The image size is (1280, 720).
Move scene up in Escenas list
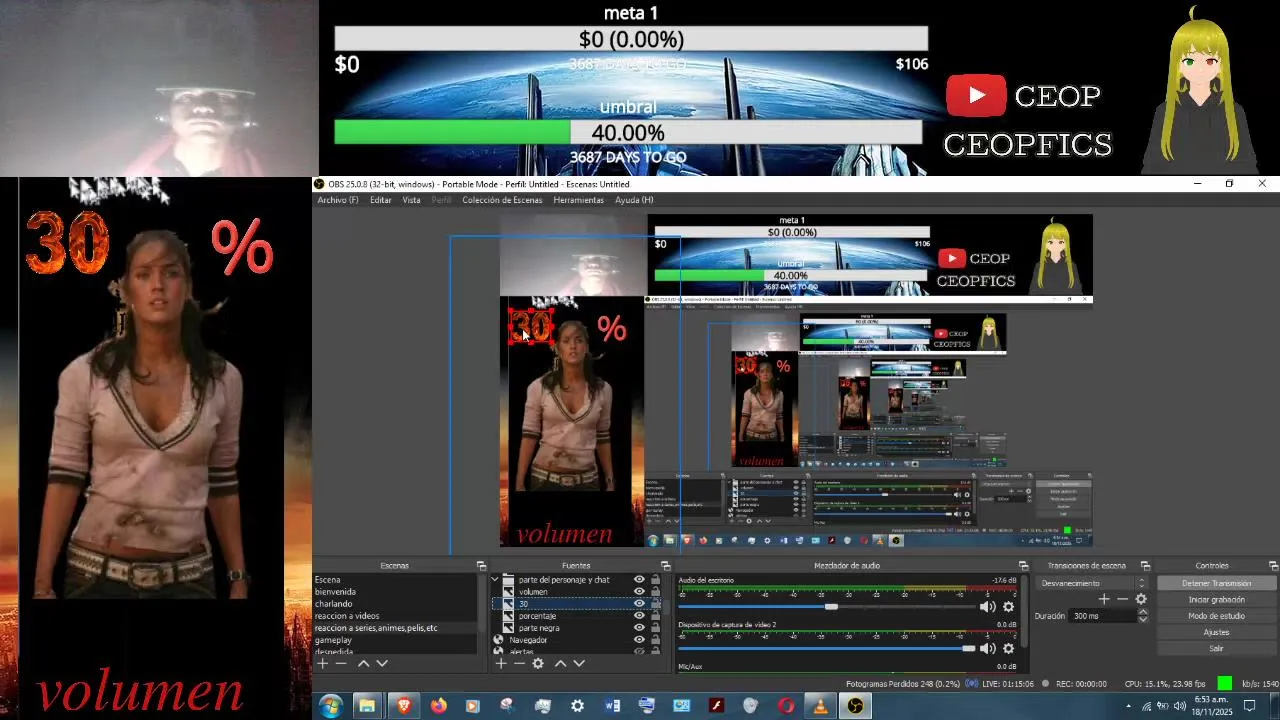pyautogui.click(x=364, y=663)
